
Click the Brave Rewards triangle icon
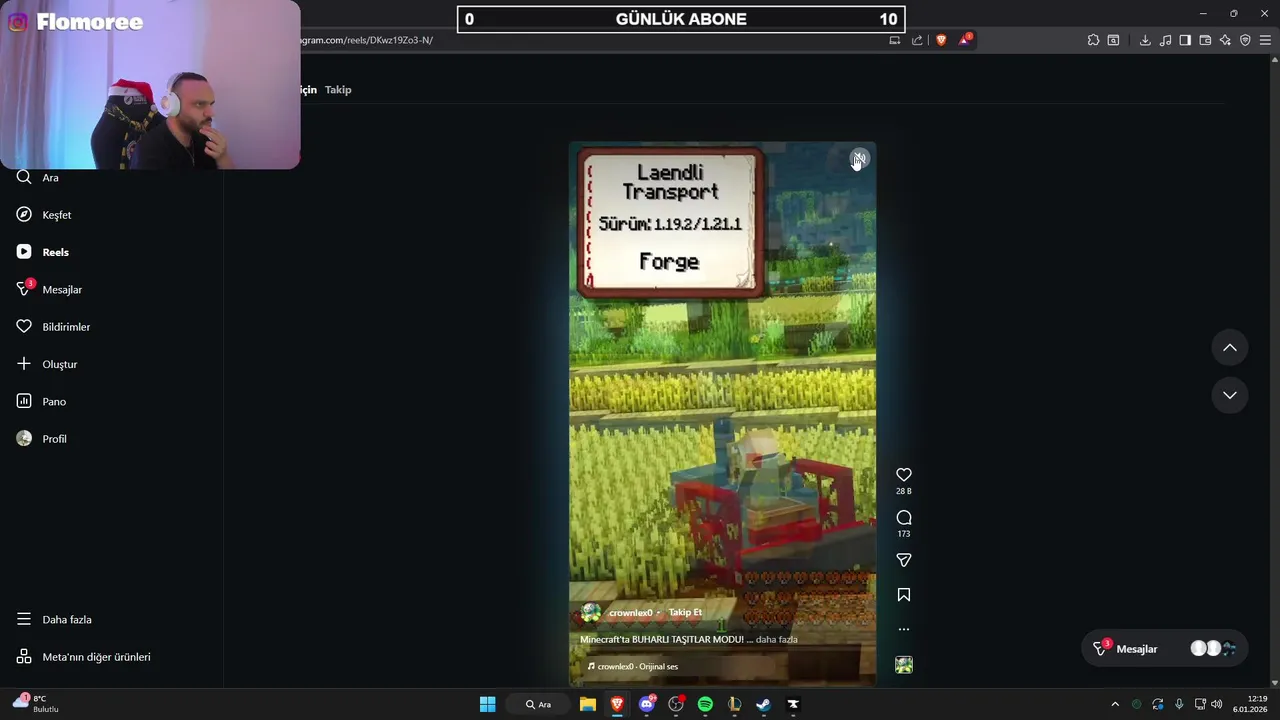coord(964,40)
